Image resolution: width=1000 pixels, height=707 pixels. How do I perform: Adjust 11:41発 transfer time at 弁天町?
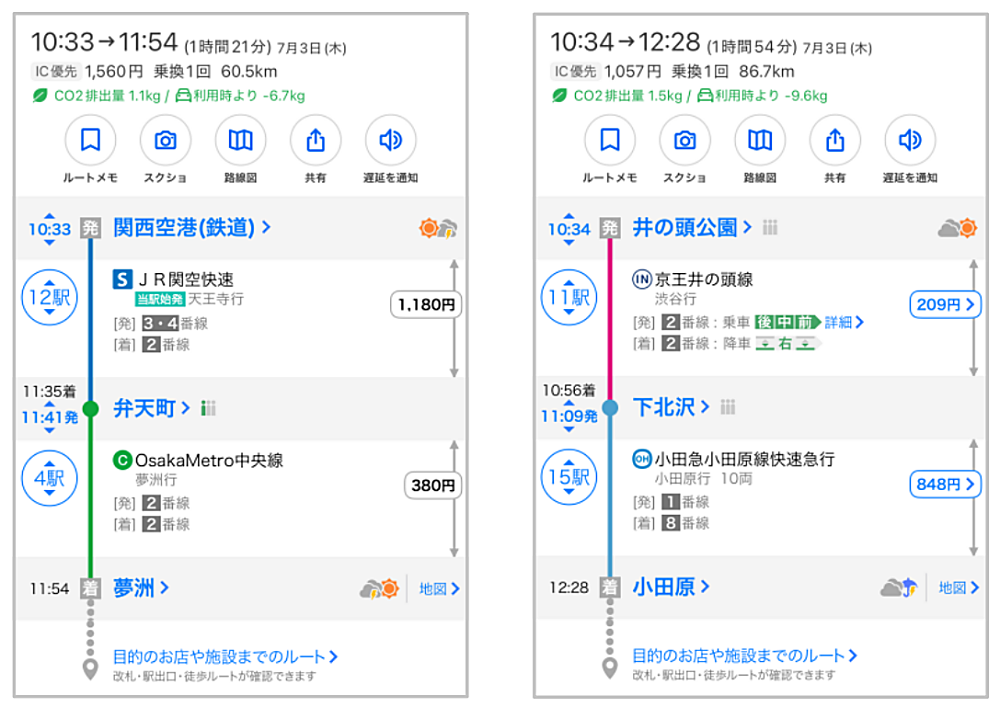click(x=50, y=418)
